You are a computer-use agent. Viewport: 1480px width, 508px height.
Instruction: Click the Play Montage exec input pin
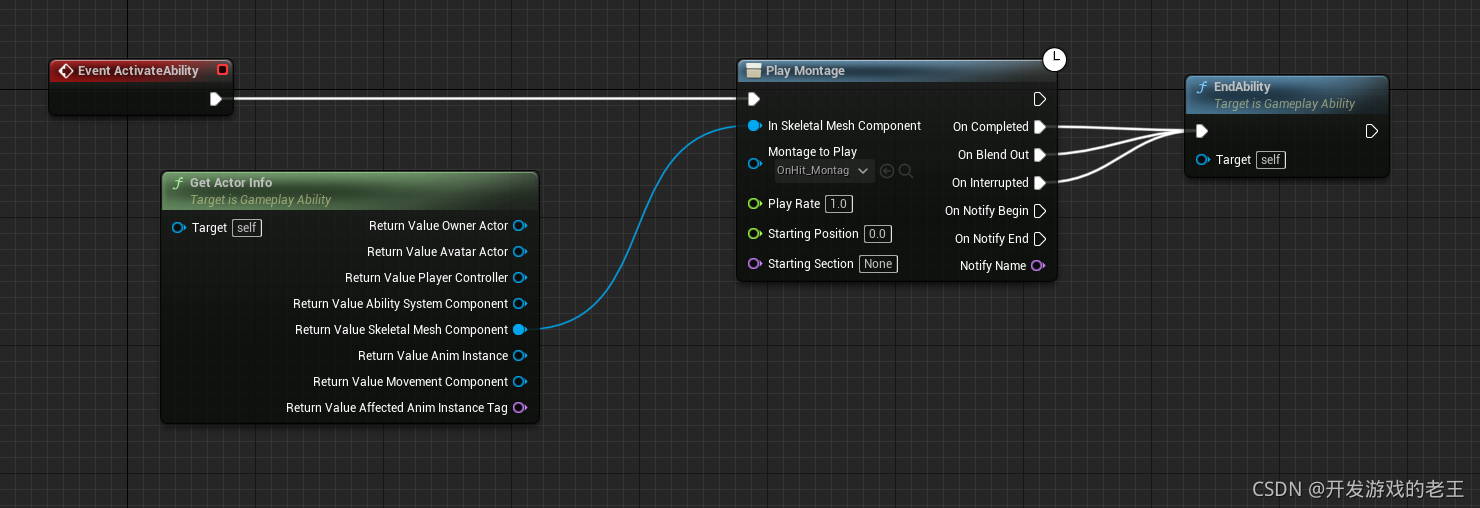point(754,99)
